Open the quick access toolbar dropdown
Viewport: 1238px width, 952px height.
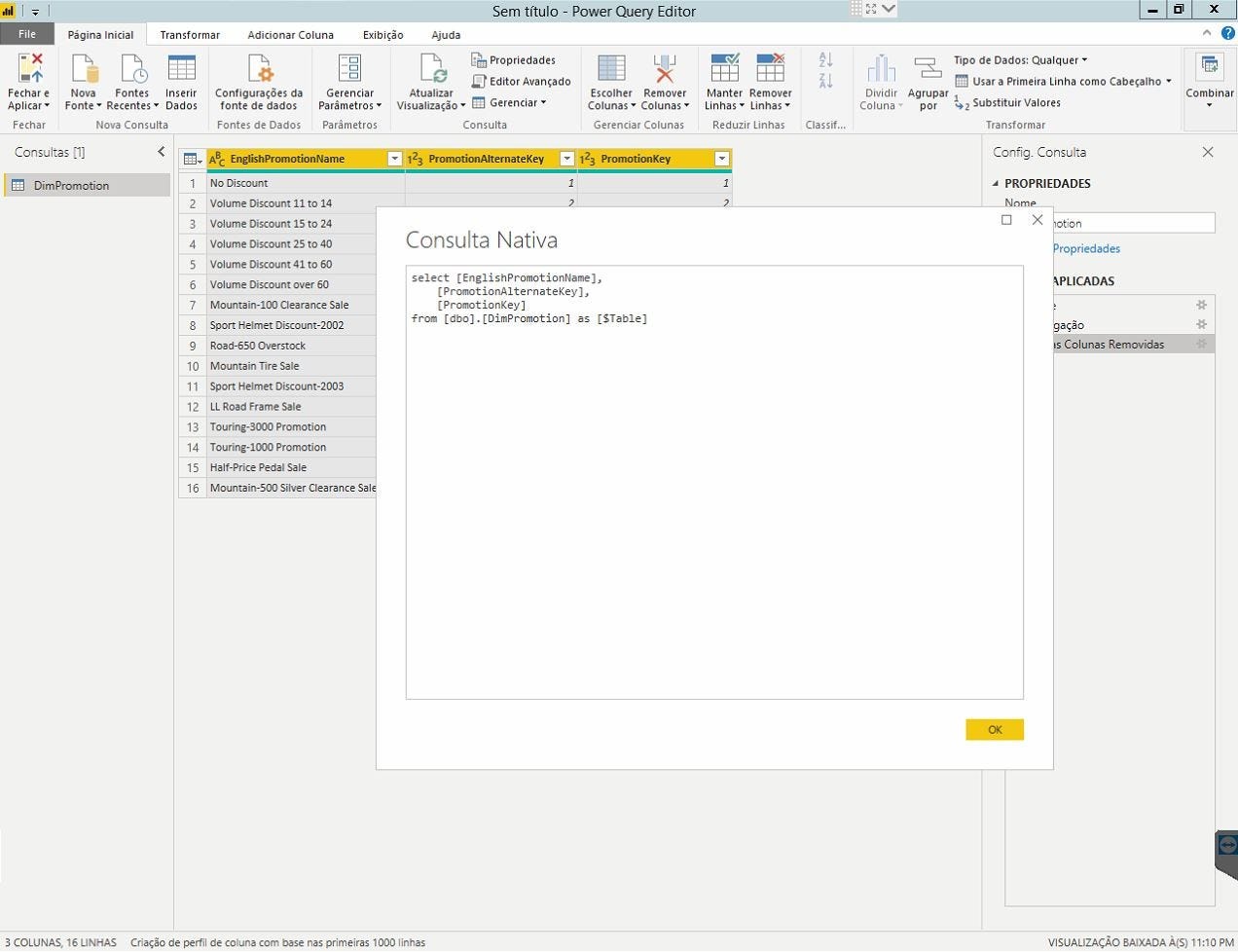click(x=35, y=12)
